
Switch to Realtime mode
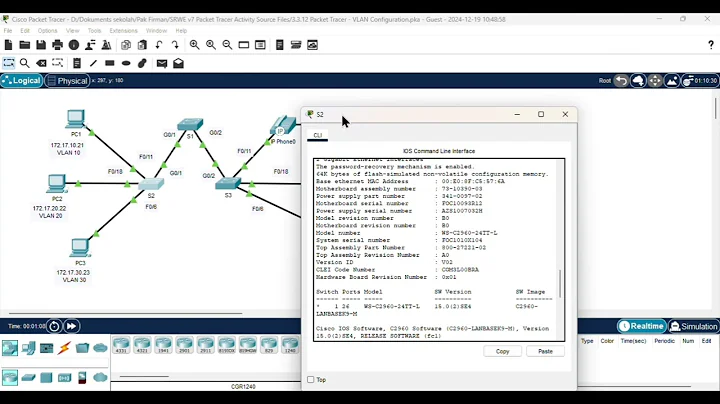(x=641, y=326)
